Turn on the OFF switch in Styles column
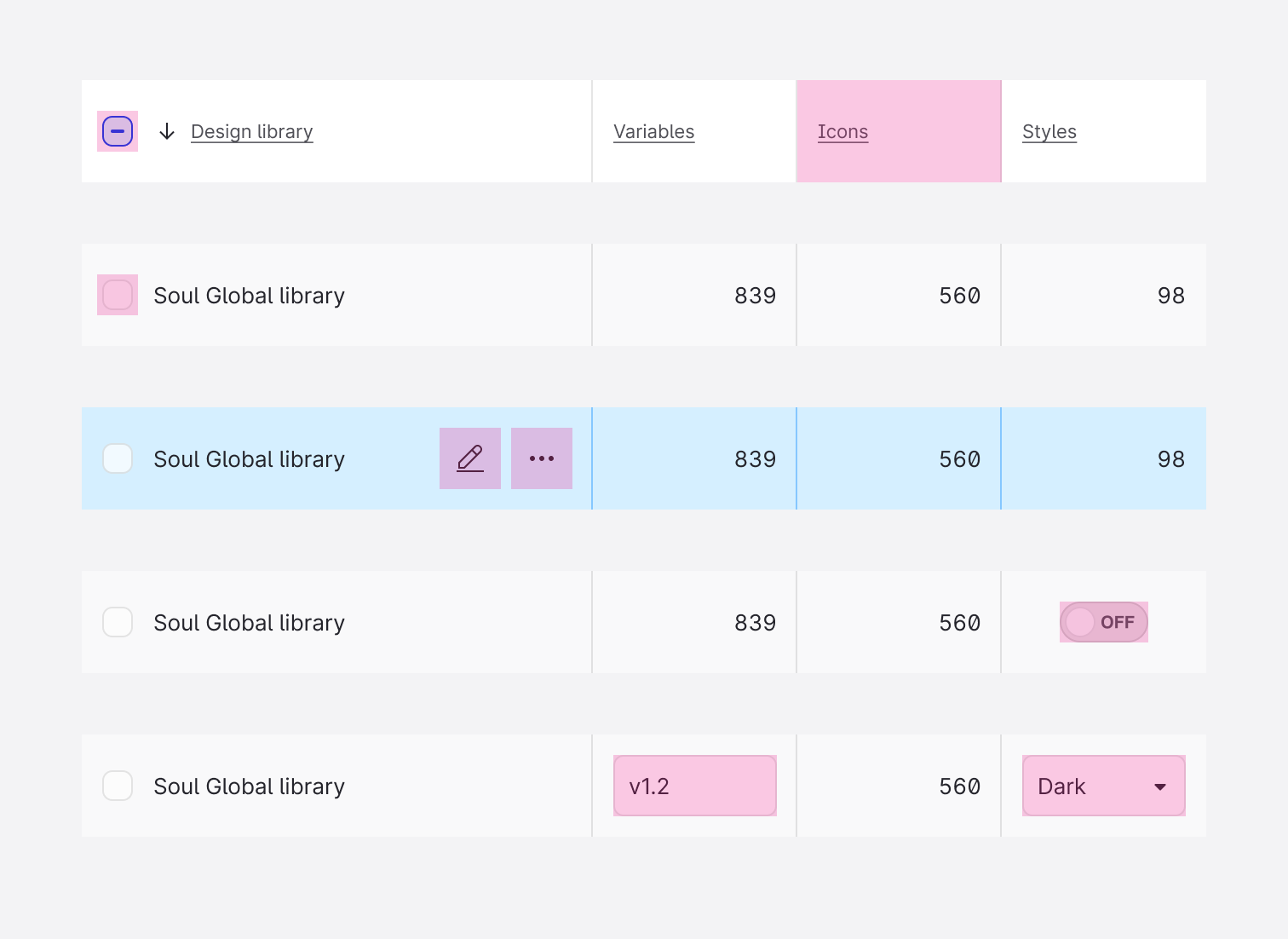 [1103, 622]
